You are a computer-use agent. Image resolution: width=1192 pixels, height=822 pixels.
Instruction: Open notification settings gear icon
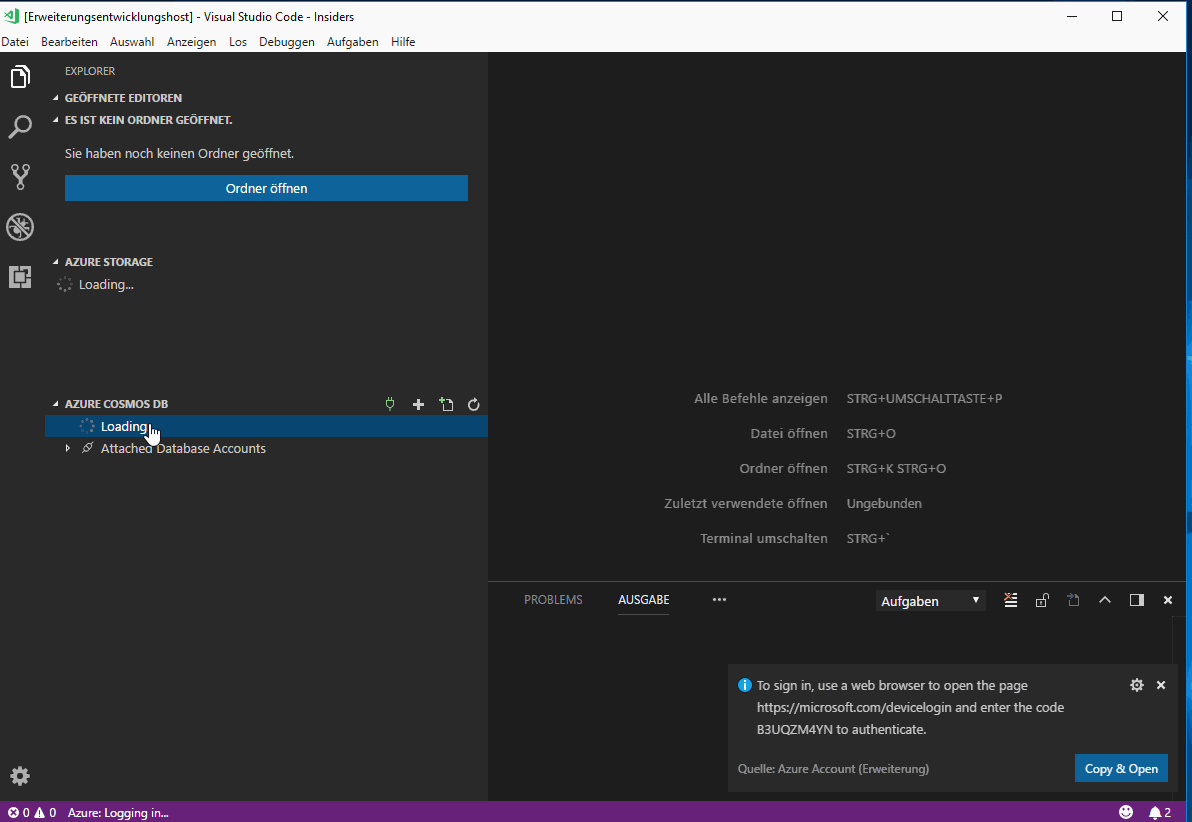click(x=1137, y=685)
